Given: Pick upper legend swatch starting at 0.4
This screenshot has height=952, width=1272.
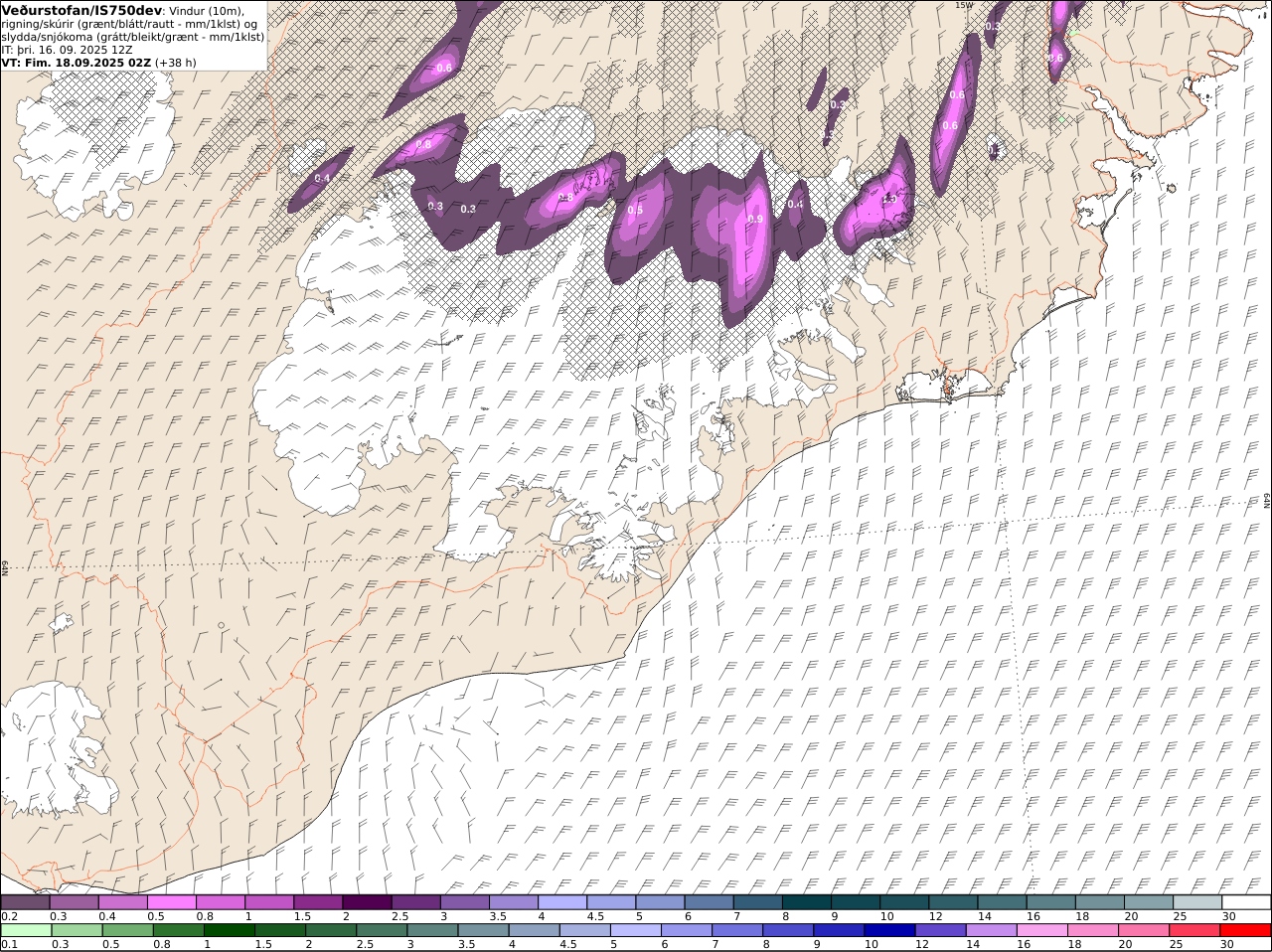Looking at the screenshot, I should pos(123,902).
